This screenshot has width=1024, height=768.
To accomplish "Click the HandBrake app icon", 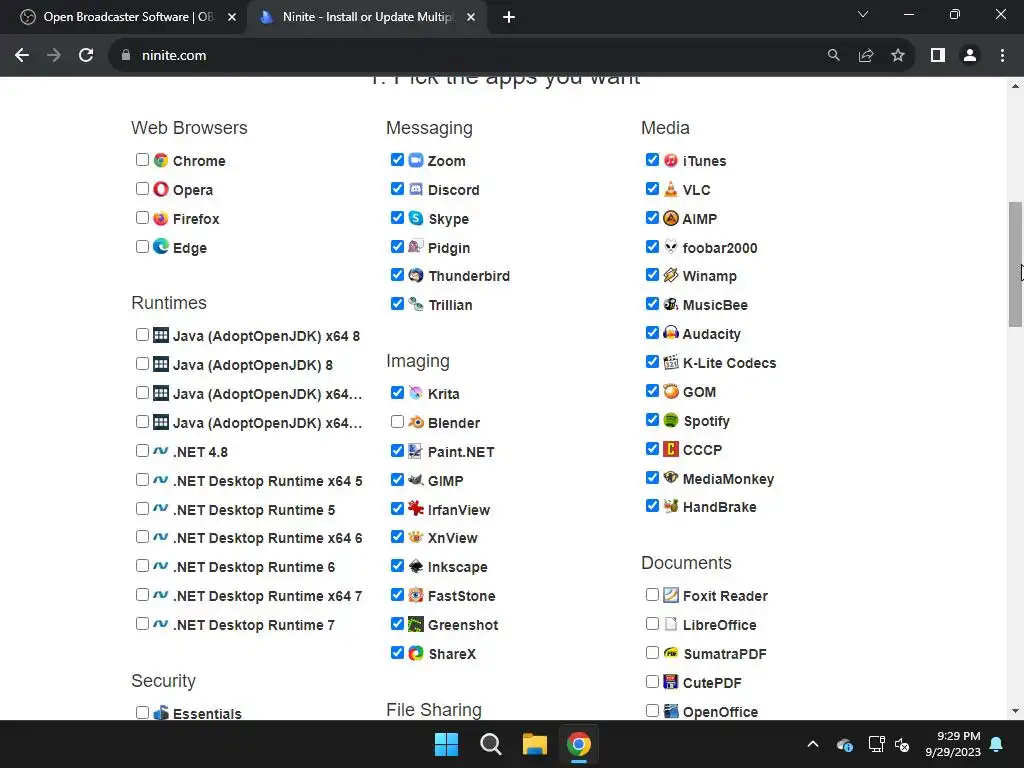I will (x=671, y=506).
